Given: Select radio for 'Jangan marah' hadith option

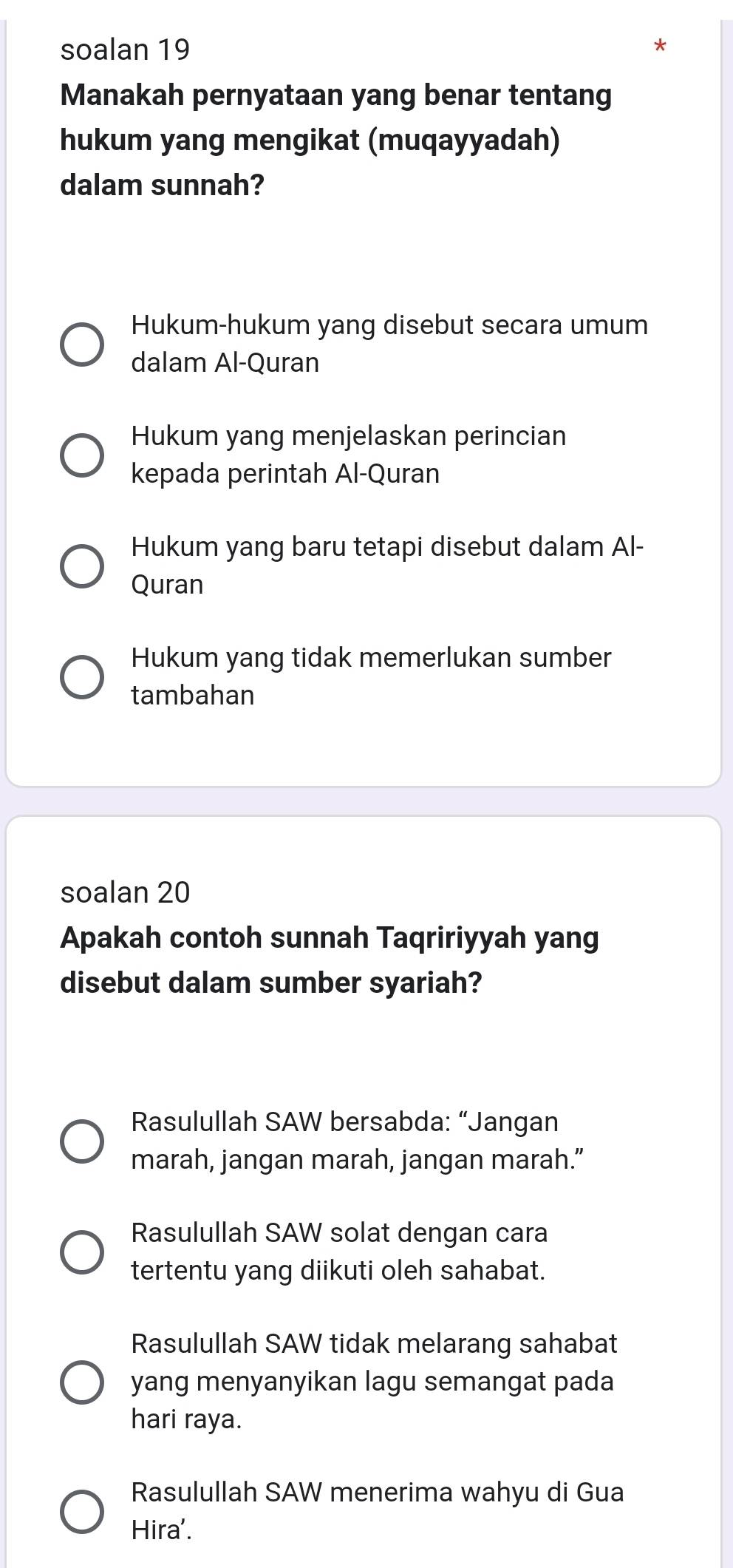Looking at the screenshot, I should (81, 1141).
